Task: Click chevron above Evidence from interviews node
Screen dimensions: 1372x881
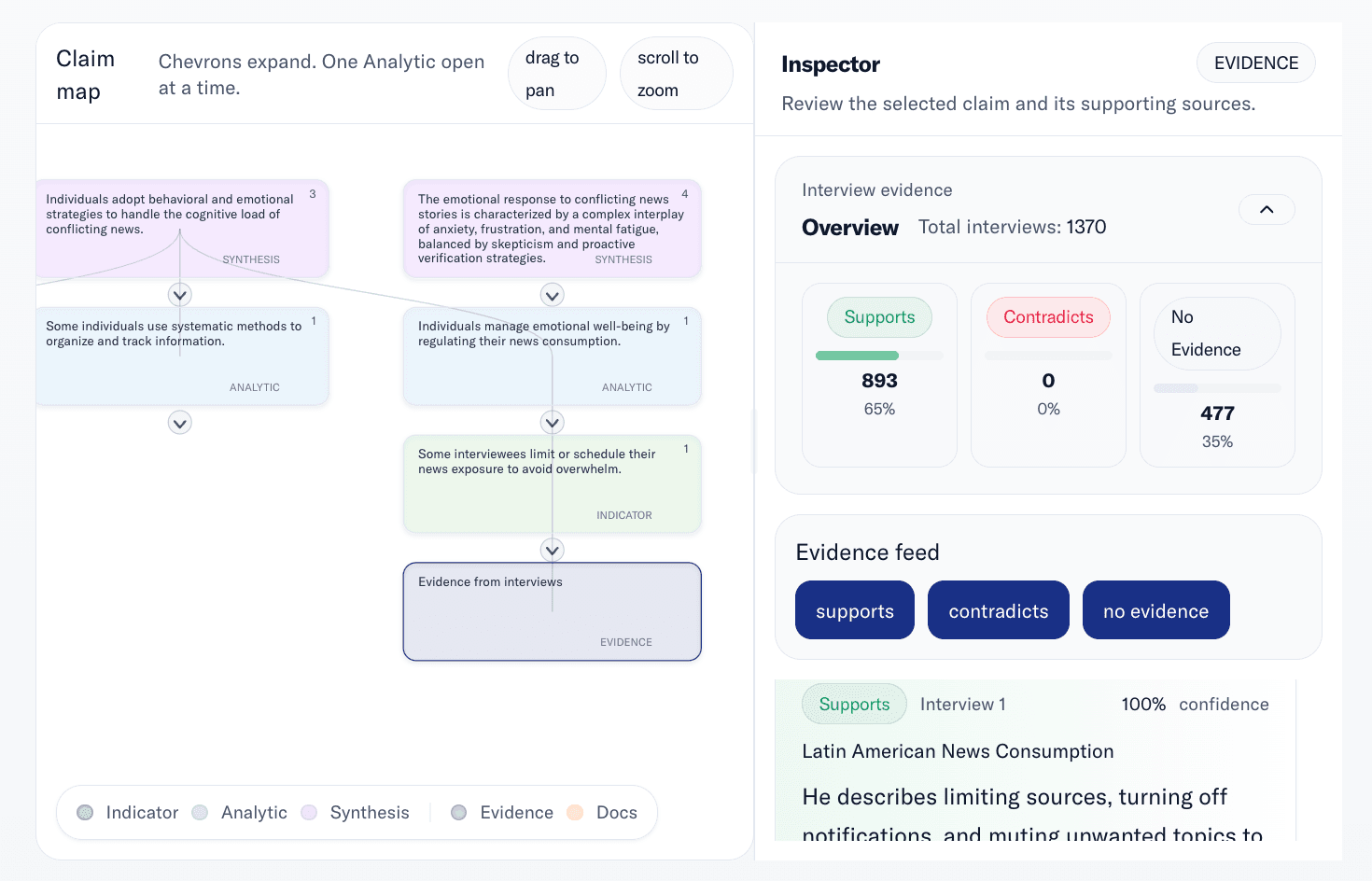Action: coord(553,551)
